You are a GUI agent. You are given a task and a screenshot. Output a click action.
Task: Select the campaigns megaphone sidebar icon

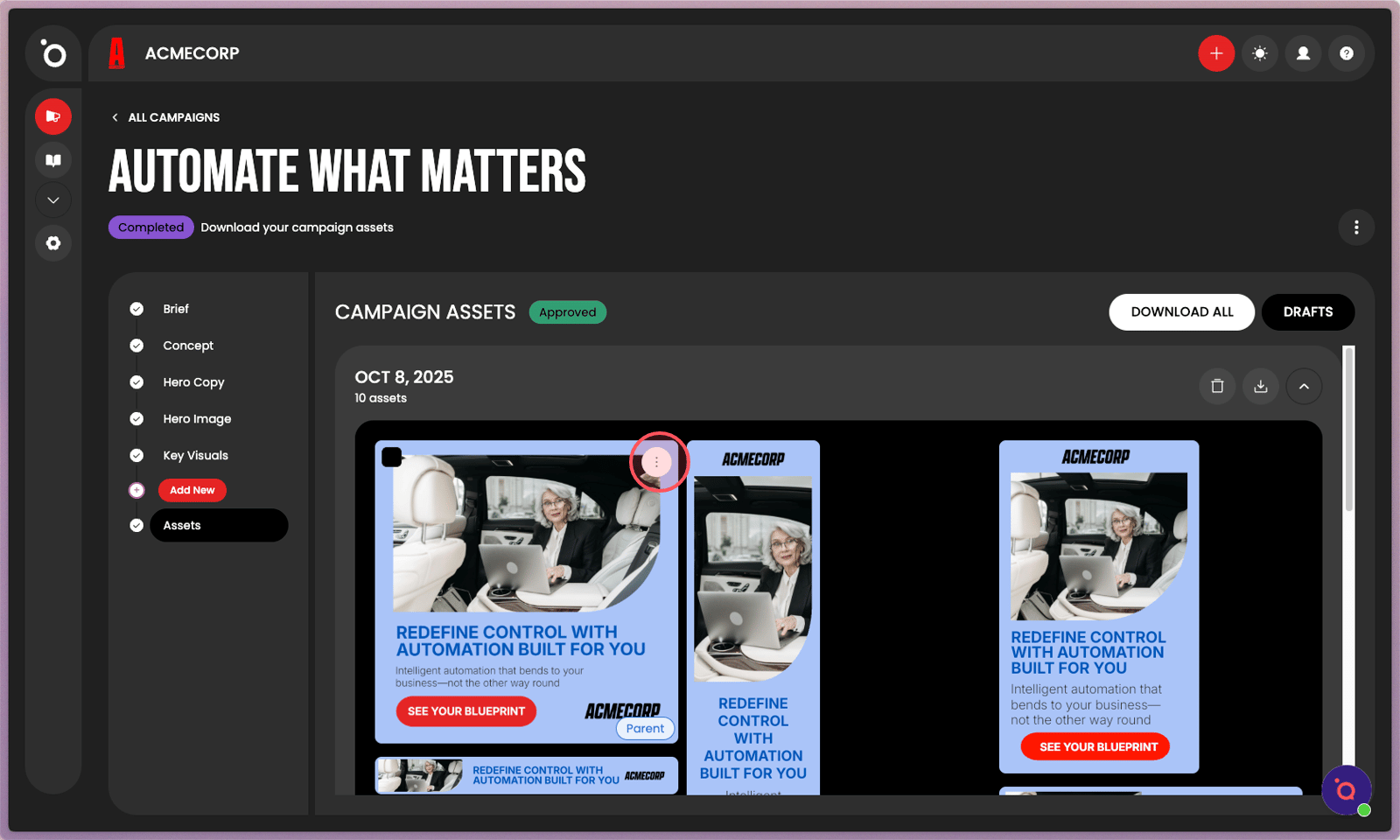(x=53, y=116)
